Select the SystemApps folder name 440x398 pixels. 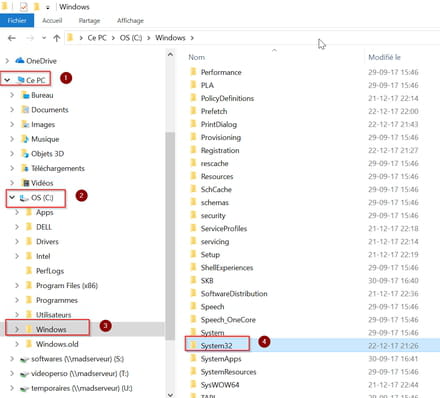221,359
